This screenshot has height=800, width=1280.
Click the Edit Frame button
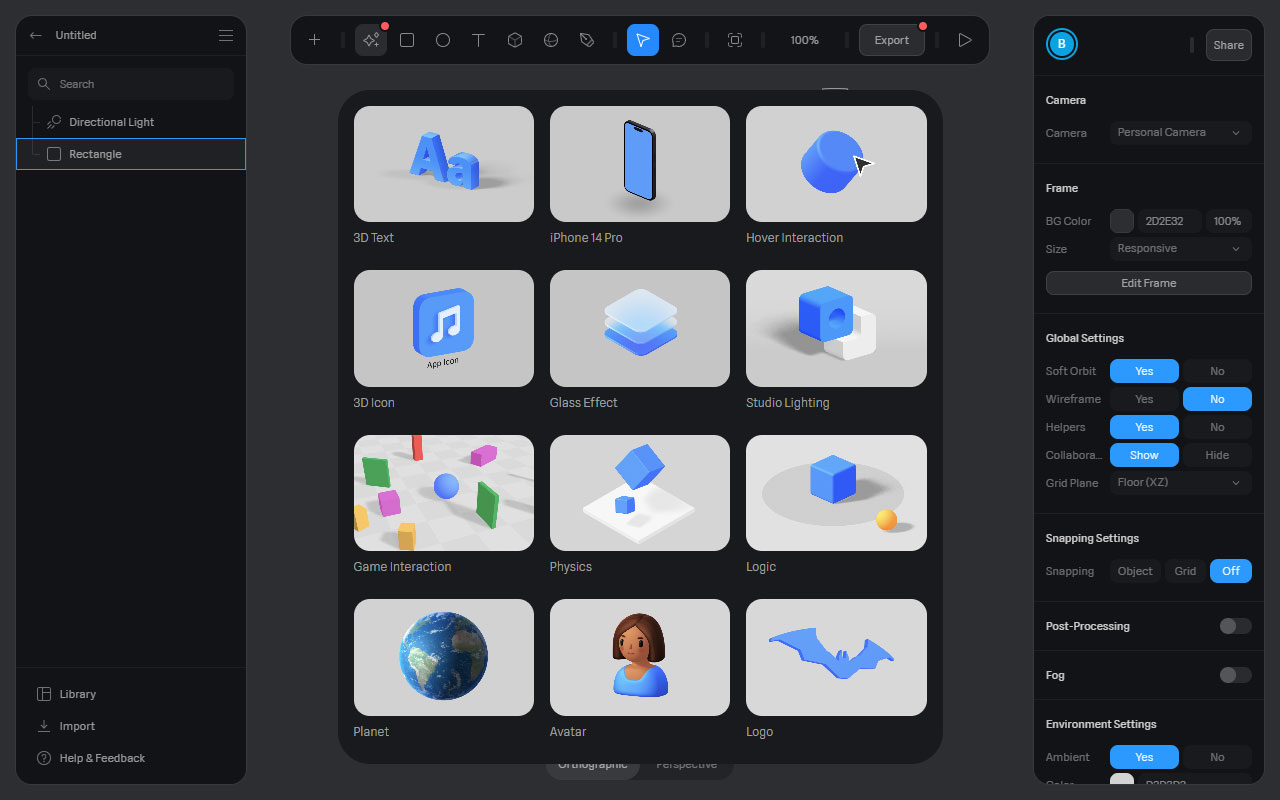[x=1148, y=283]
